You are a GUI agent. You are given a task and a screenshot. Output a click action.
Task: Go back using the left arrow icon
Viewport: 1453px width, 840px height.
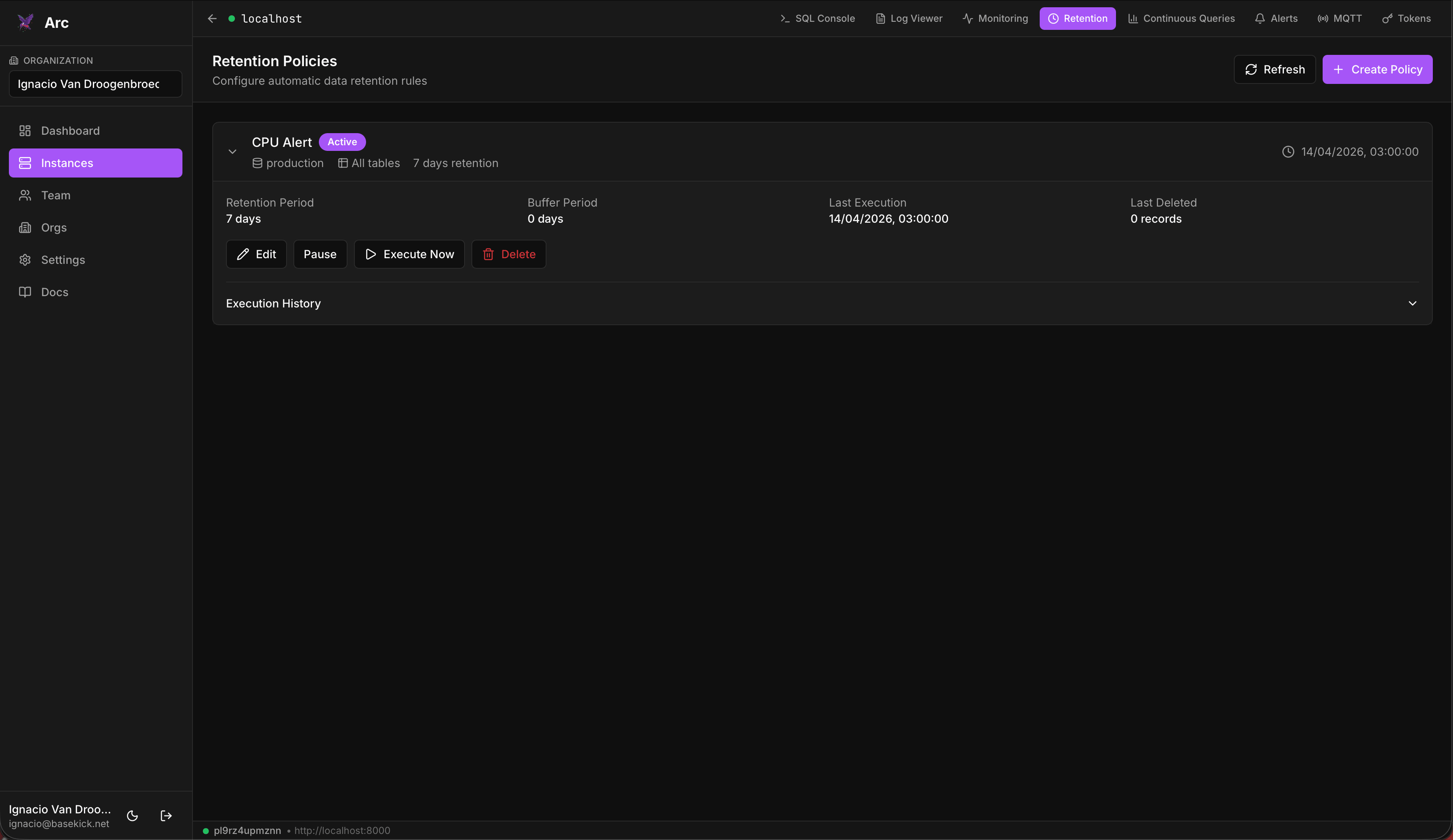(x=212, y=19)
